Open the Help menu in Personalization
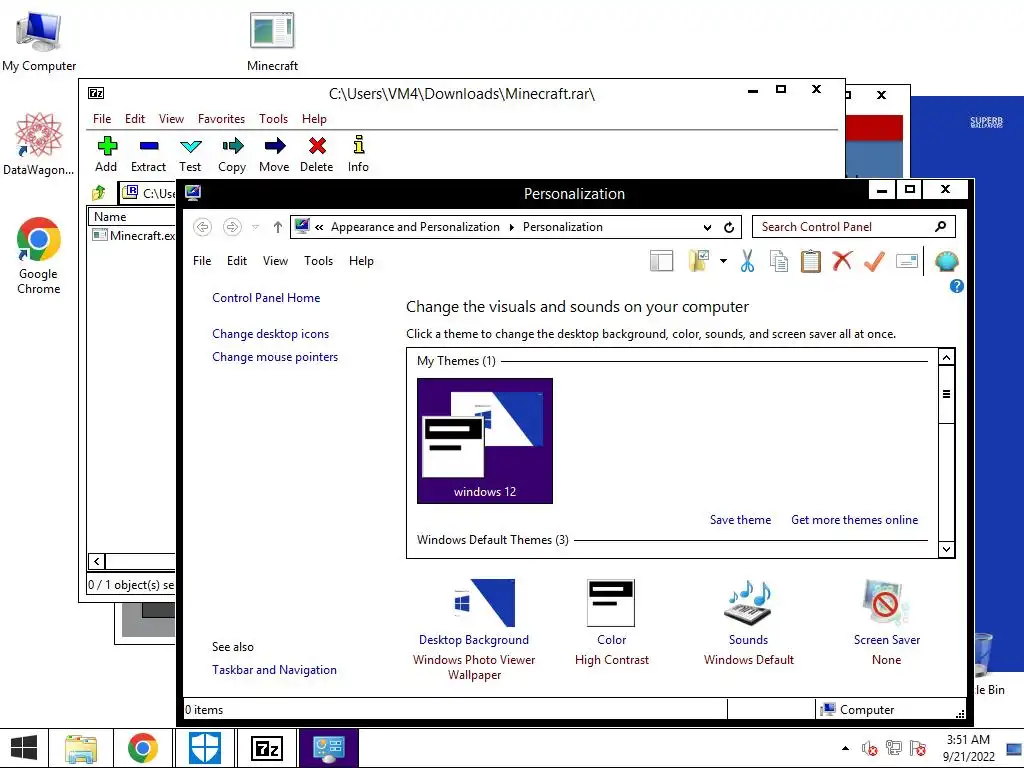The width and height of the screenshot is (1024, 768). point(361,261)
